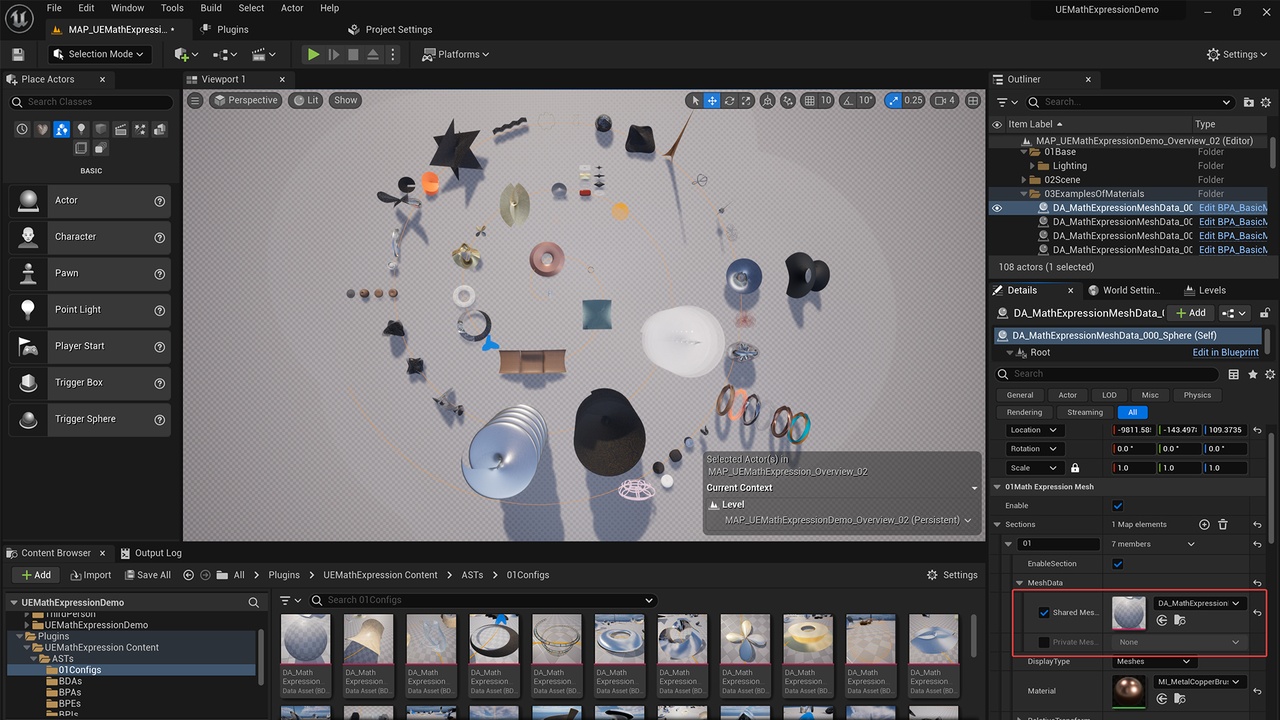Open camera speed setting showing 4
This screenshot has height=720, width=1280.
[x=945, y=100]
